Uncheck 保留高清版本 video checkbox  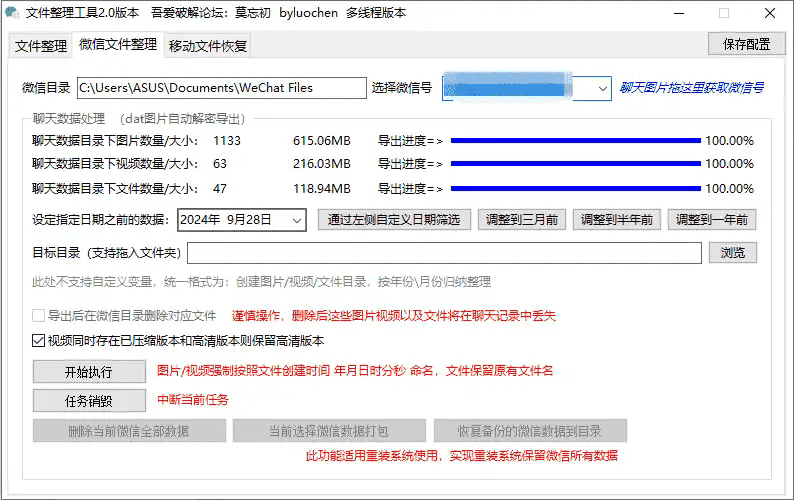coord(39,341)
